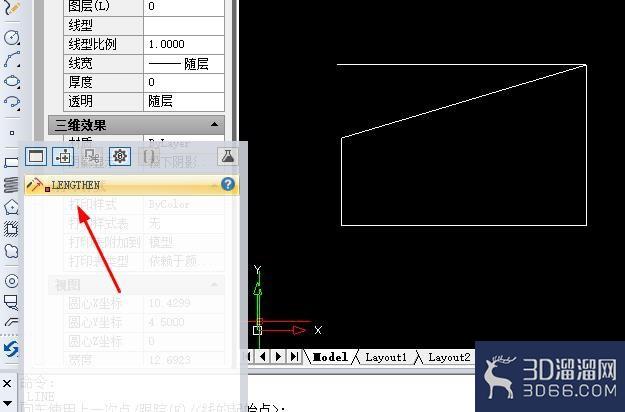625x412 pixels.
Task: Select the Arc through points tool
Action: pos(12,59)
